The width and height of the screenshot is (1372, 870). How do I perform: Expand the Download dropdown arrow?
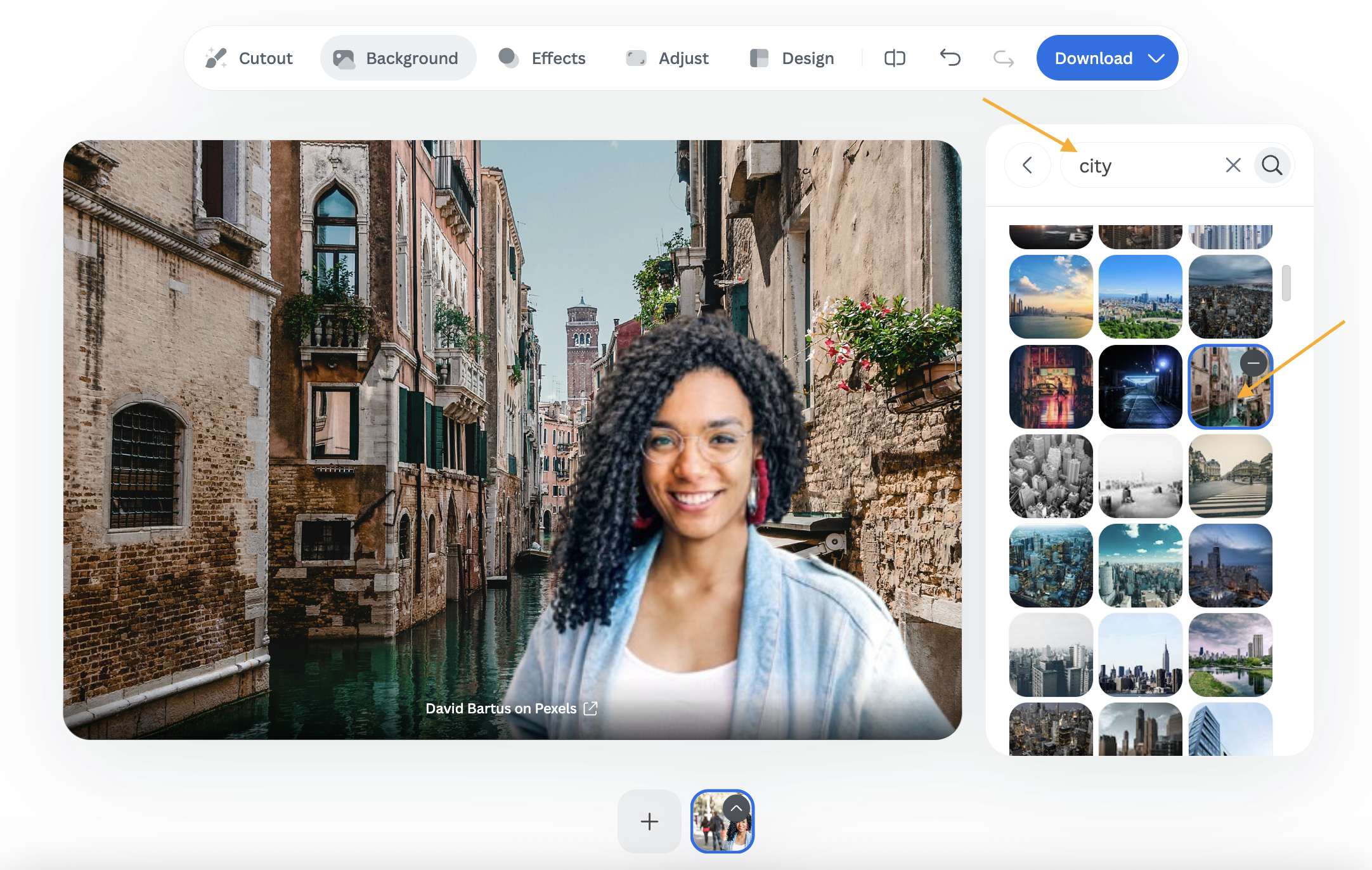tap(1156, 58)
